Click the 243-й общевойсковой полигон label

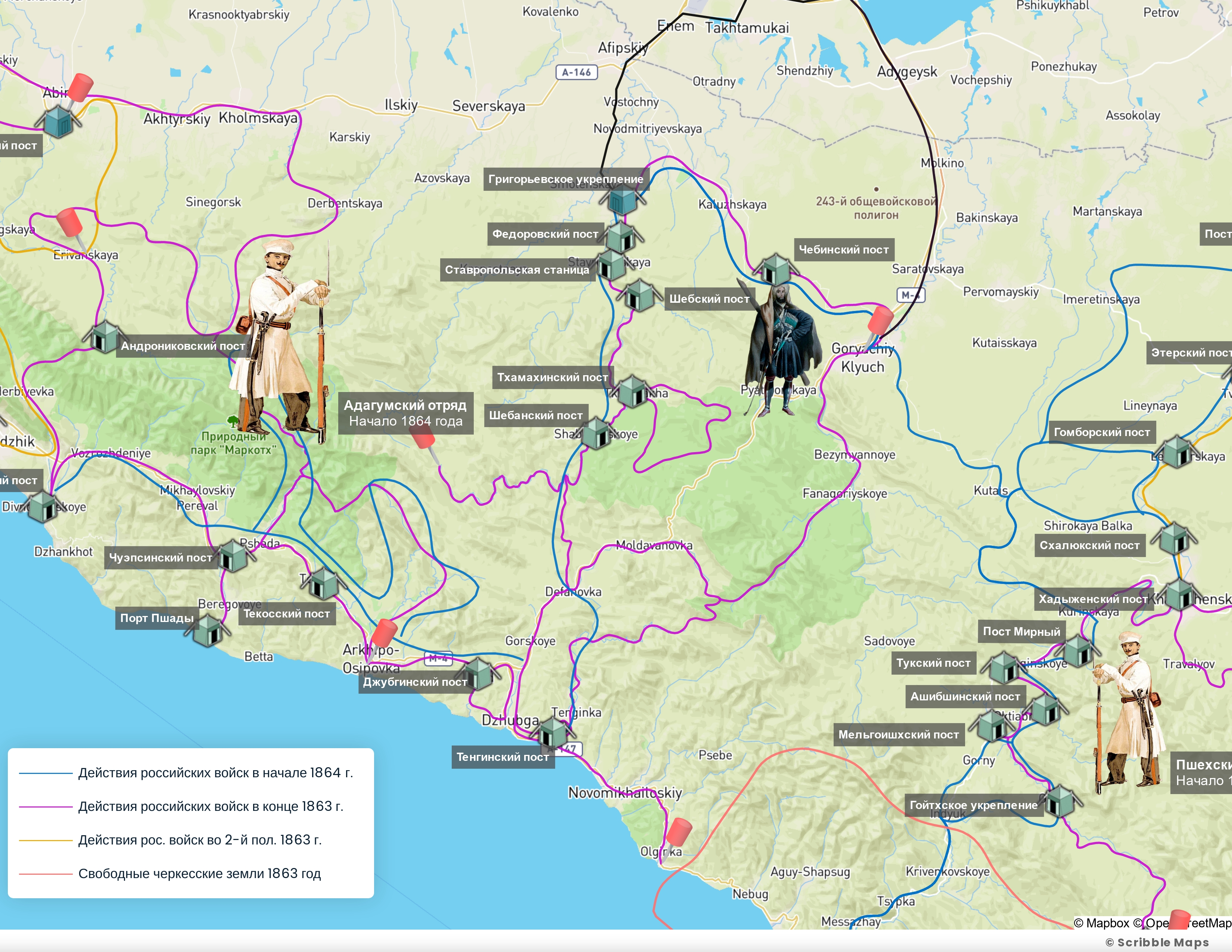876,208
